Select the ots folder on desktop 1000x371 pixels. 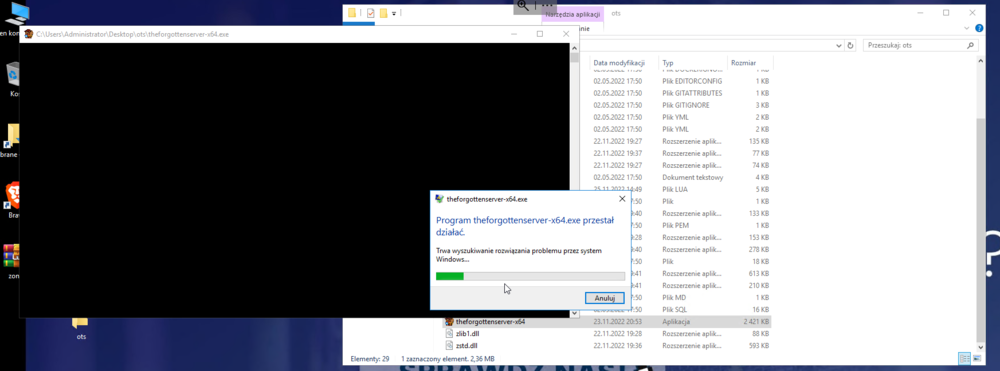[80, 326]
